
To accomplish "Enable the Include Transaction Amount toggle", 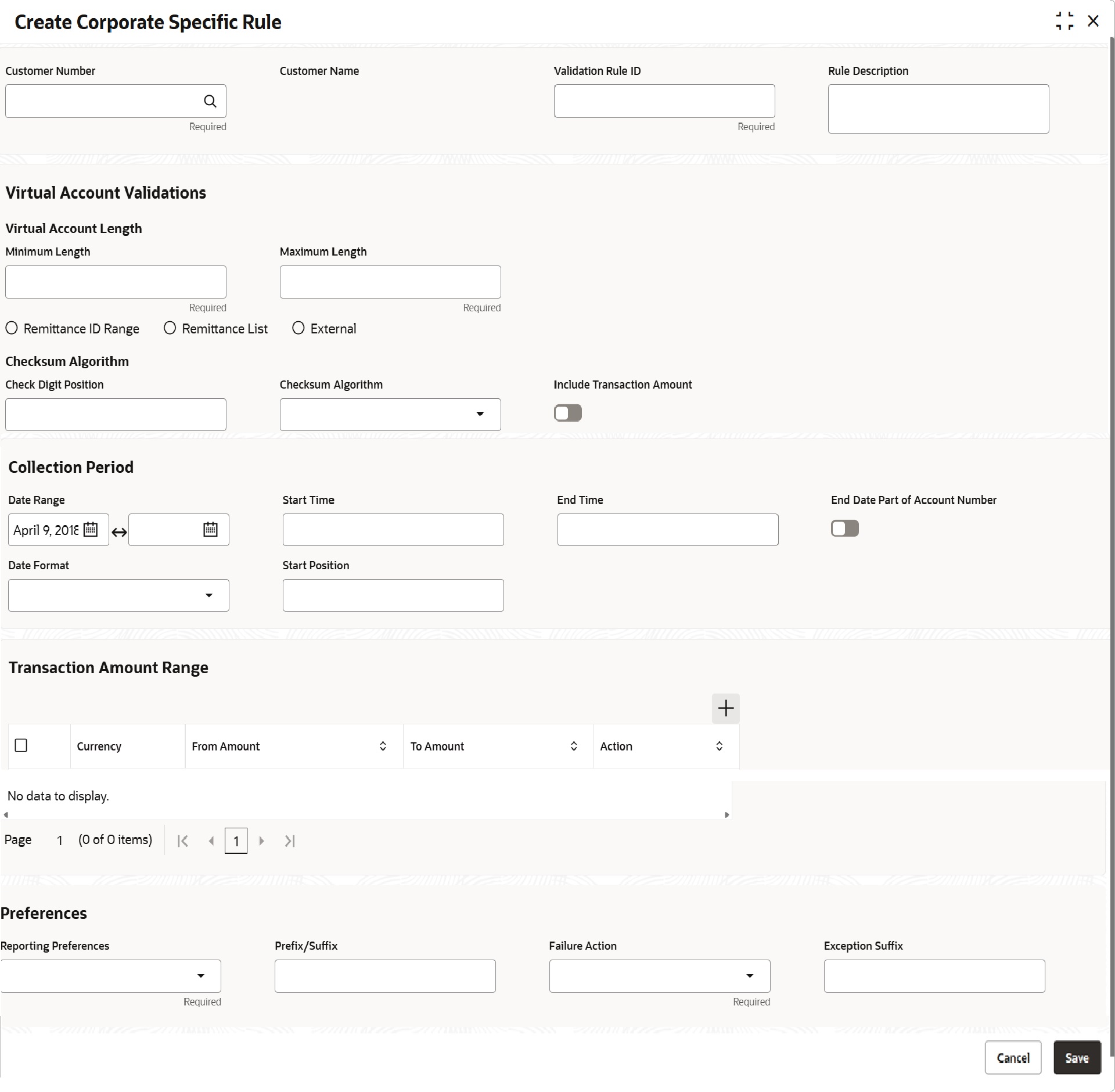I will (567, 413).
